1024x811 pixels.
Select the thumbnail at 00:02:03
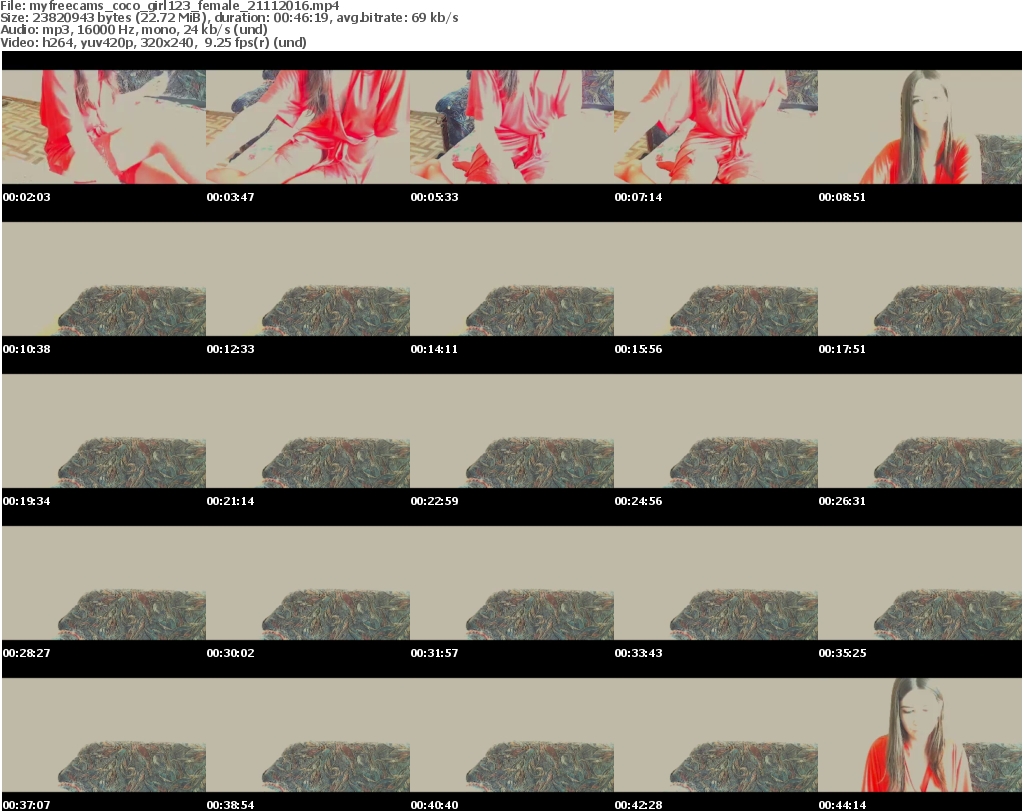tap(104, 127)
